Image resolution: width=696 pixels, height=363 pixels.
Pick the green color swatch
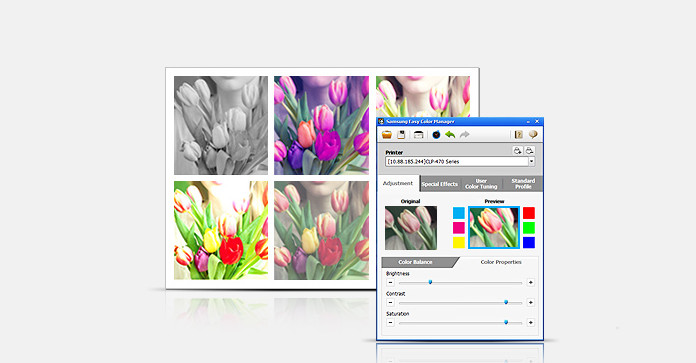pos(529,228)
